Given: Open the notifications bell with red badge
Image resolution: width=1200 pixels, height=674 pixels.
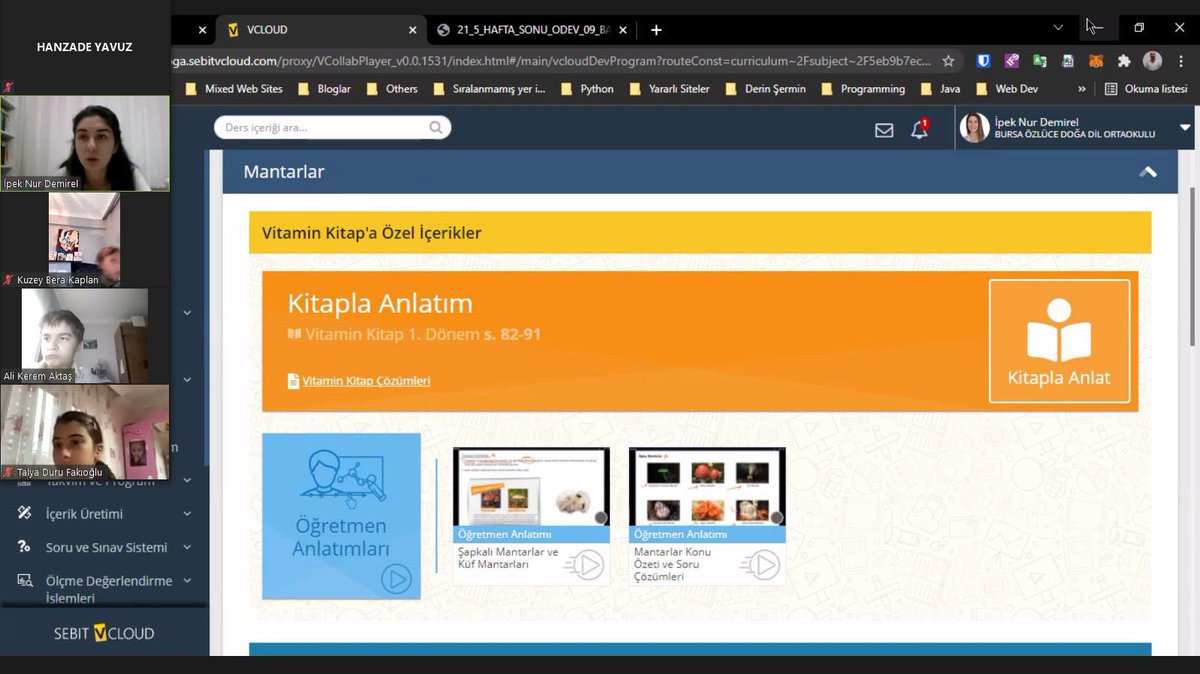Looking at the screenshot, I should (919, 129).
